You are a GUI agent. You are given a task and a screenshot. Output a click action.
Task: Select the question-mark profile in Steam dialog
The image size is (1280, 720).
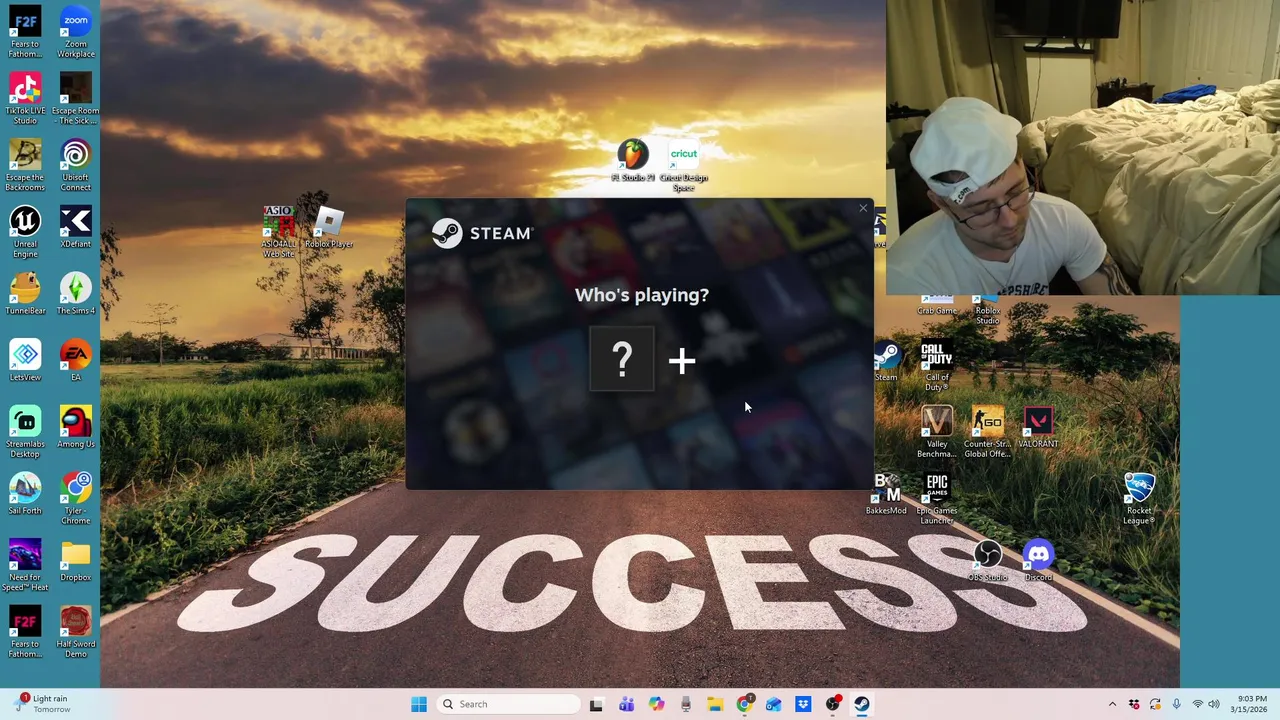point(622,359)
